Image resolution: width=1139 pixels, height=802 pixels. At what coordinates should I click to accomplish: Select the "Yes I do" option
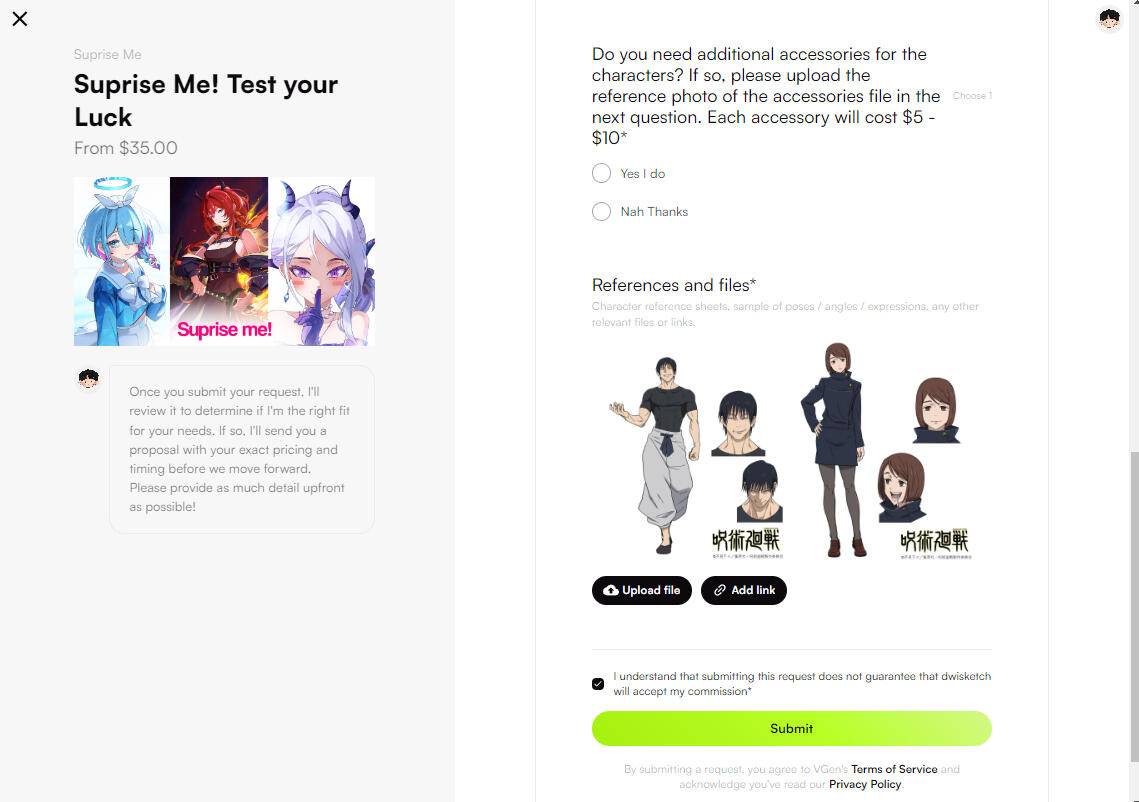point(601,173)
